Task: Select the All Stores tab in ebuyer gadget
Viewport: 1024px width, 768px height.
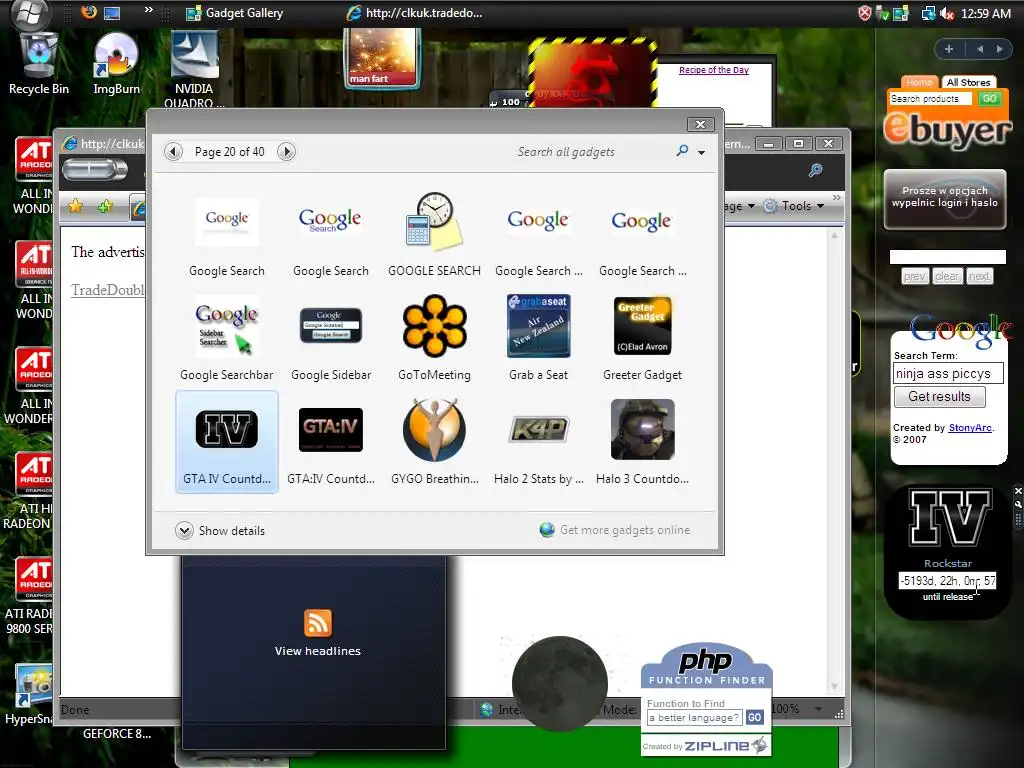Action: 968,82
